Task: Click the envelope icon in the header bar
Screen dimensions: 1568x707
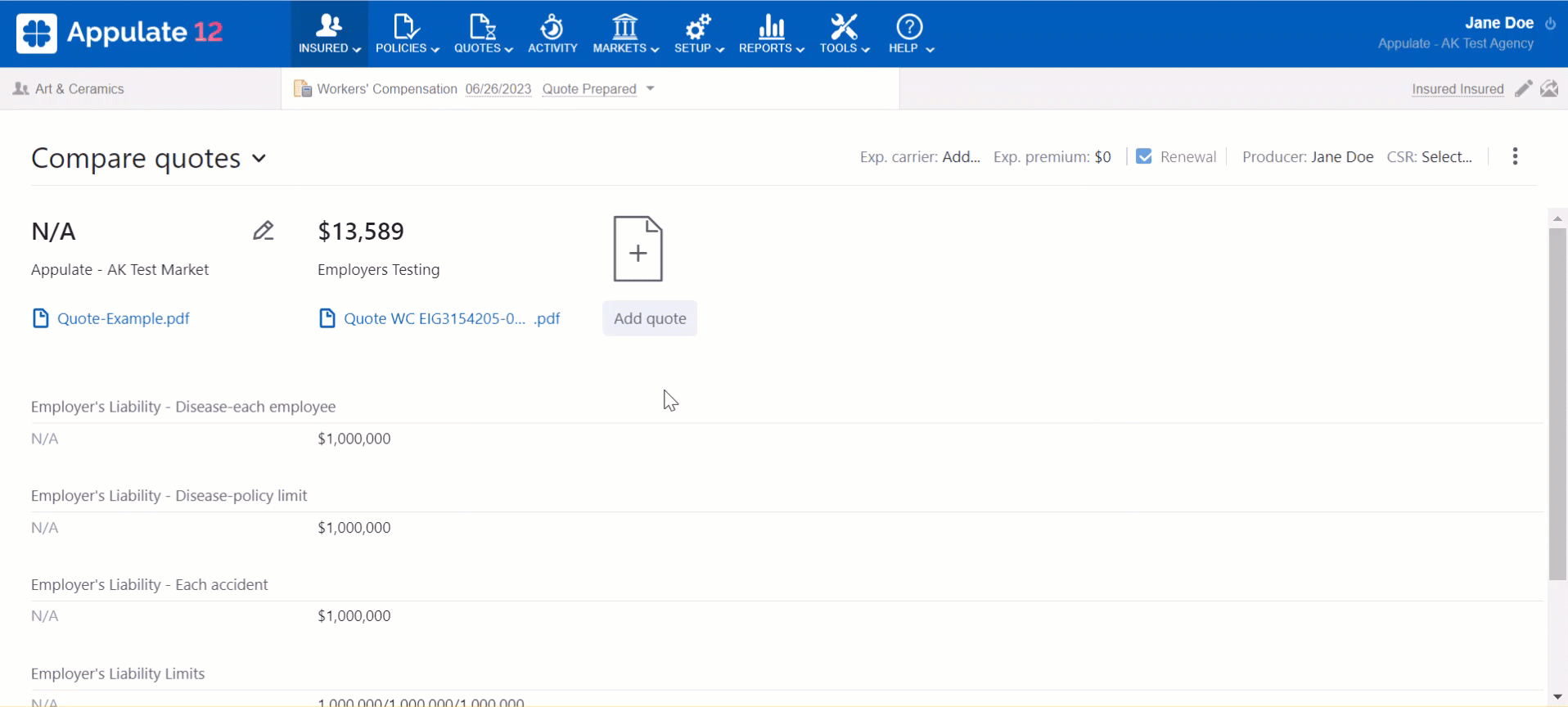Action: pyautogui.click(x=1549, y=88)
